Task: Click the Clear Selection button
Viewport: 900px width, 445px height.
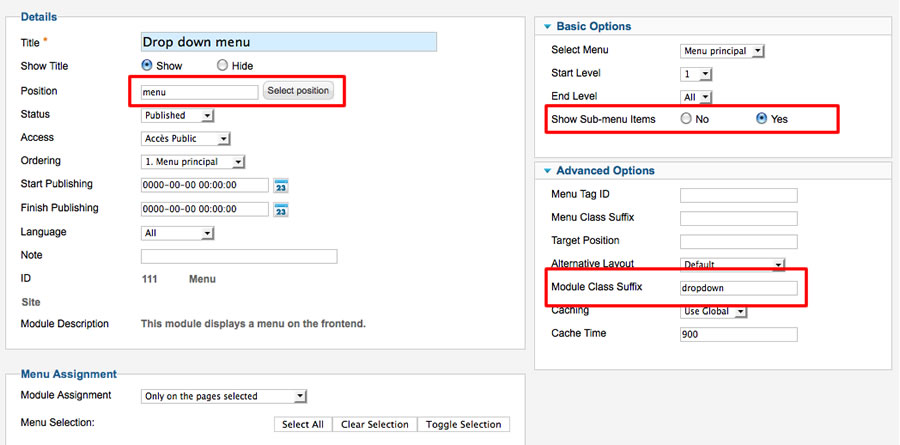Action: click(375, 424)
